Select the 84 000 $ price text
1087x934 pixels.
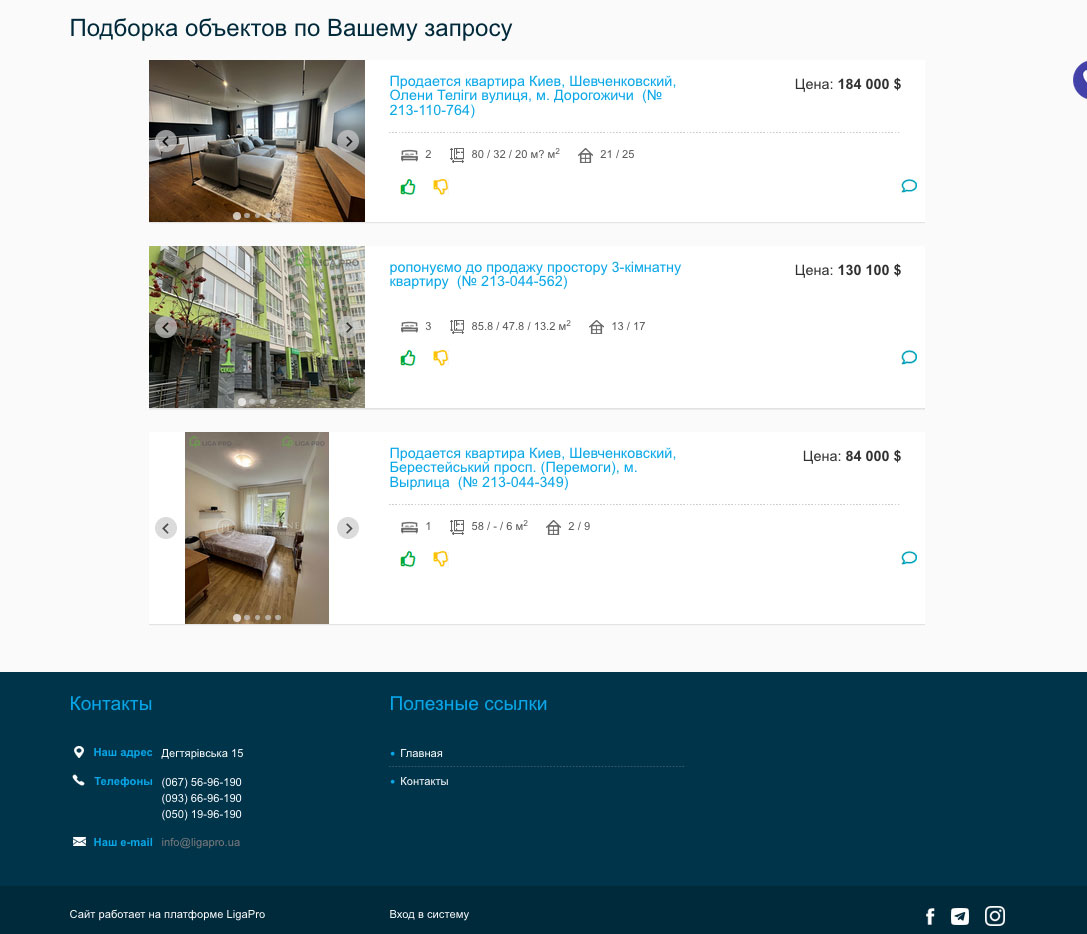tap(873, 456)
